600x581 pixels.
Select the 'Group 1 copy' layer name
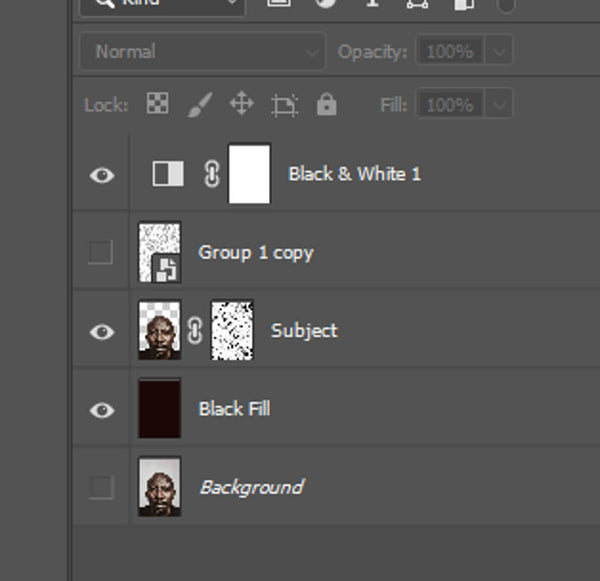pos(256,253)
